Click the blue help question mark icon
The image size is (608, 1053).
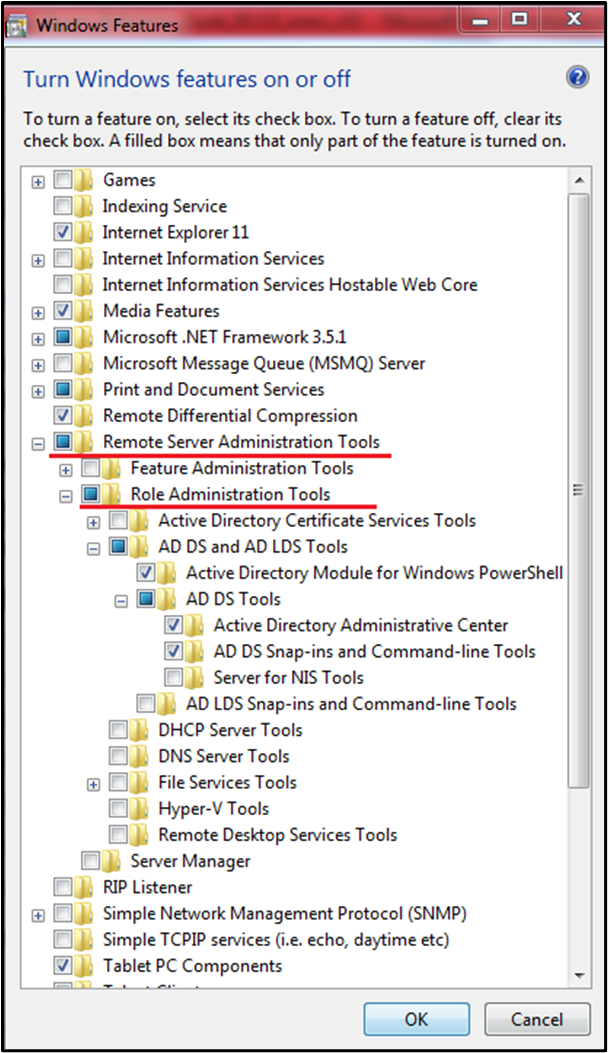coord(577,78)
